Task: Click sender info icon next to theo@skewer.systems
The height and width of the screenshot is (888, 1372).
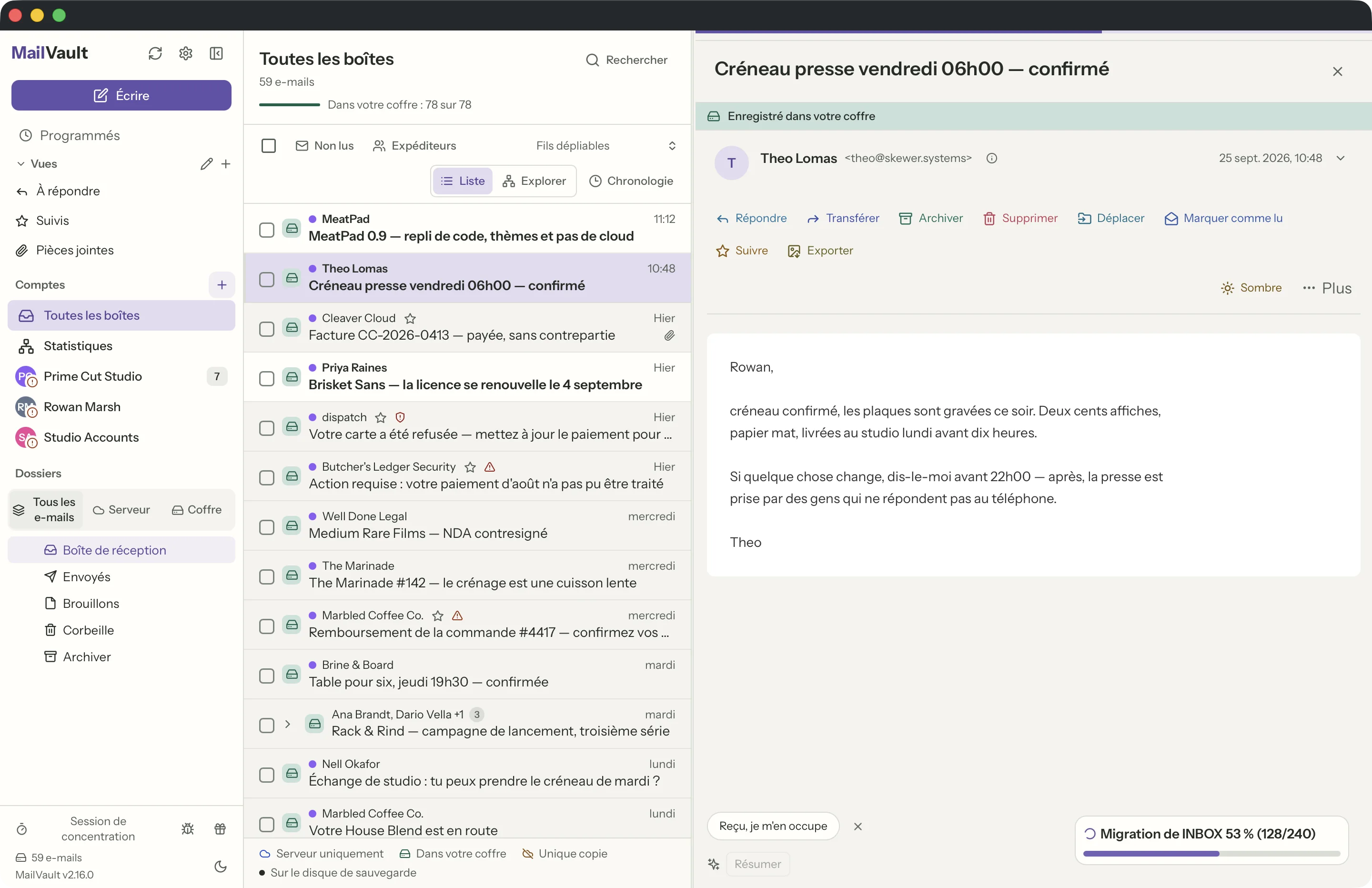Action: [991, 159]
